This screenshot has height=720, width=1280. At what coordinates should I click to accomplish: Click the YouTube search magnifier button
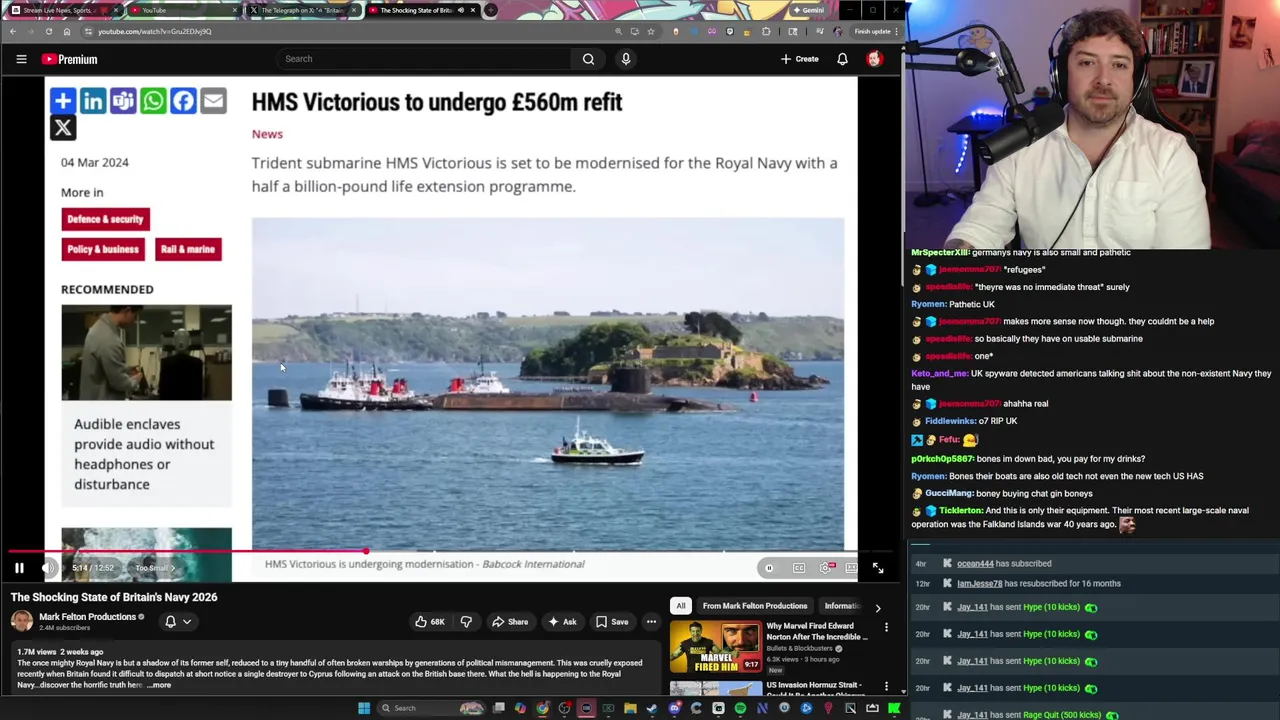[x=588, y=59]
